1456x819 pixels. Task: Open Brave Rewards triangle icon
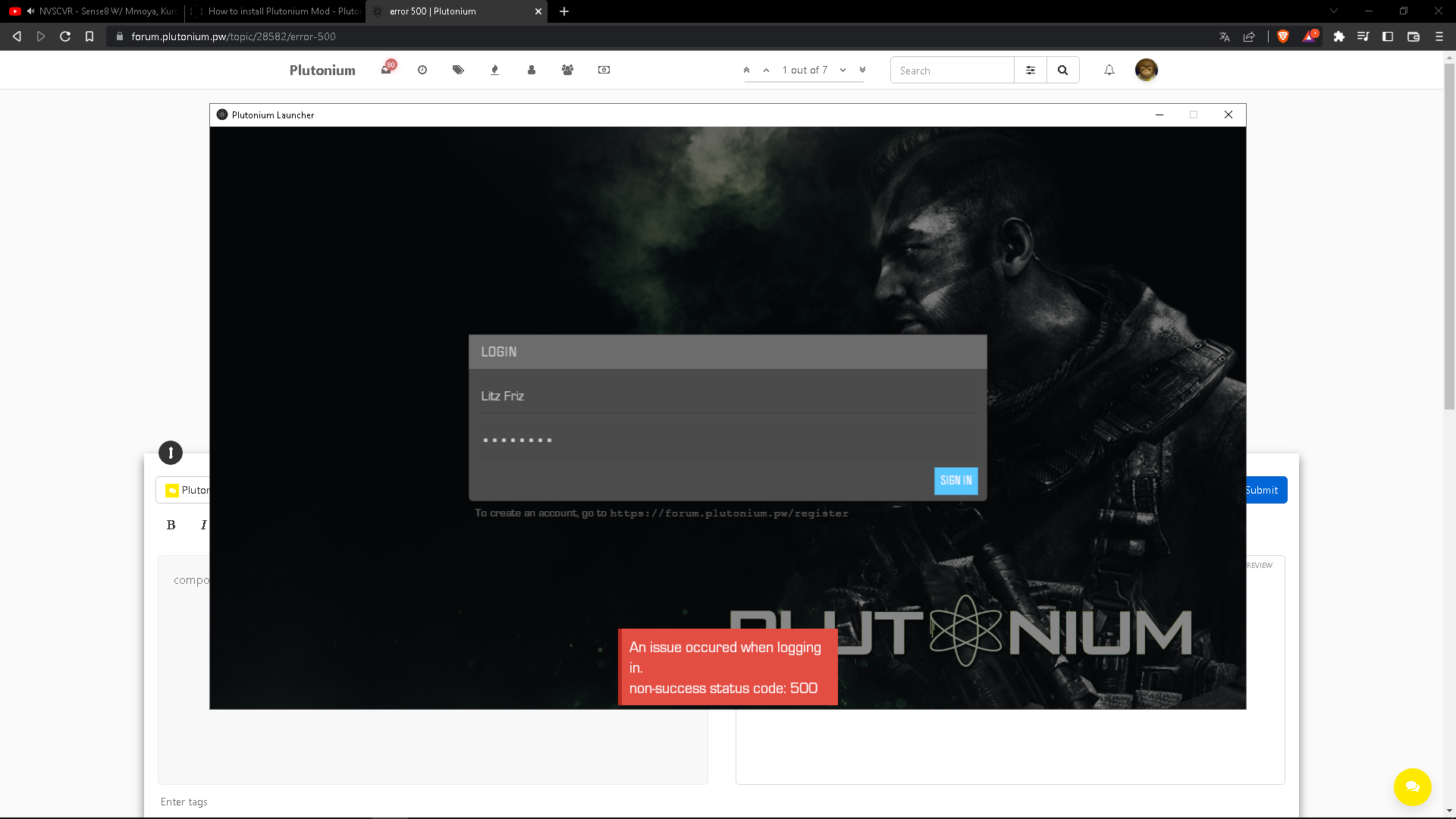point(1310,36)
